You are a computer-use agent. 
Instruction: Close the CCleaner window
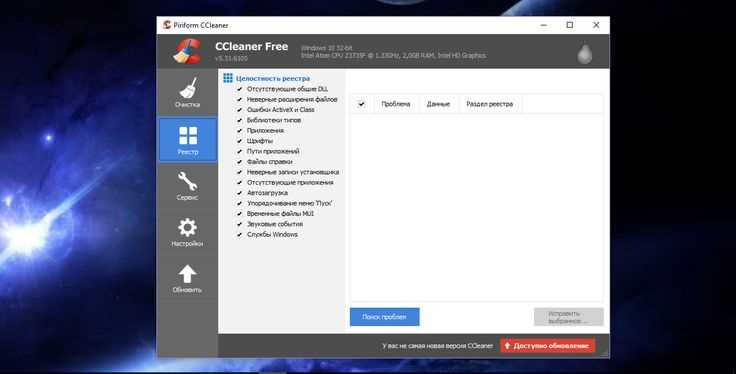click(596, 25)
